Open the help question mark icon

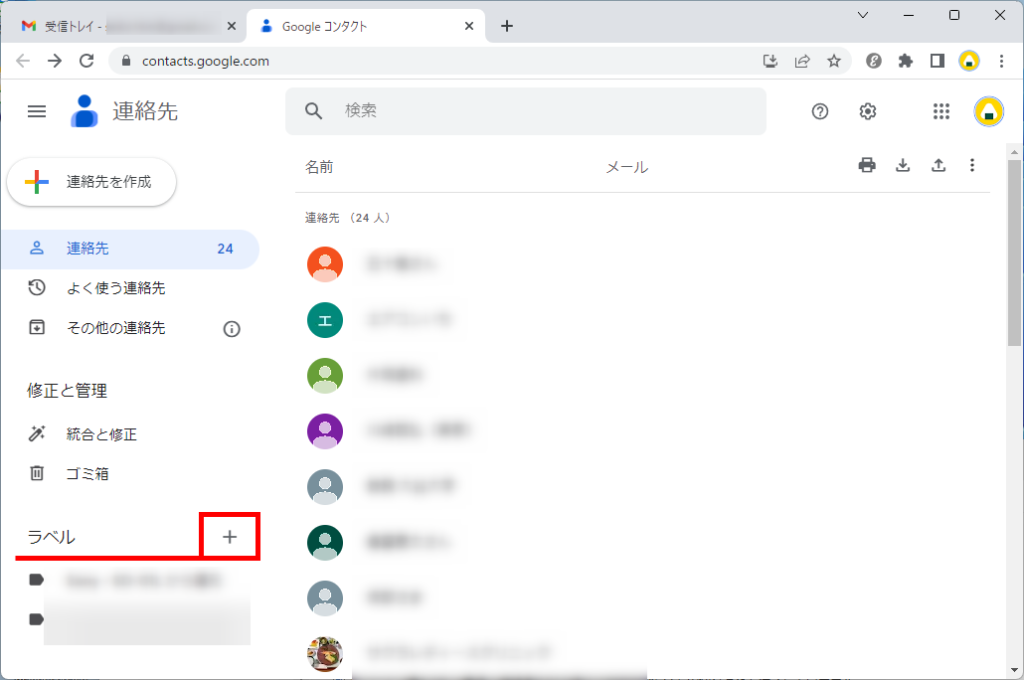click(x=820, y=111)
